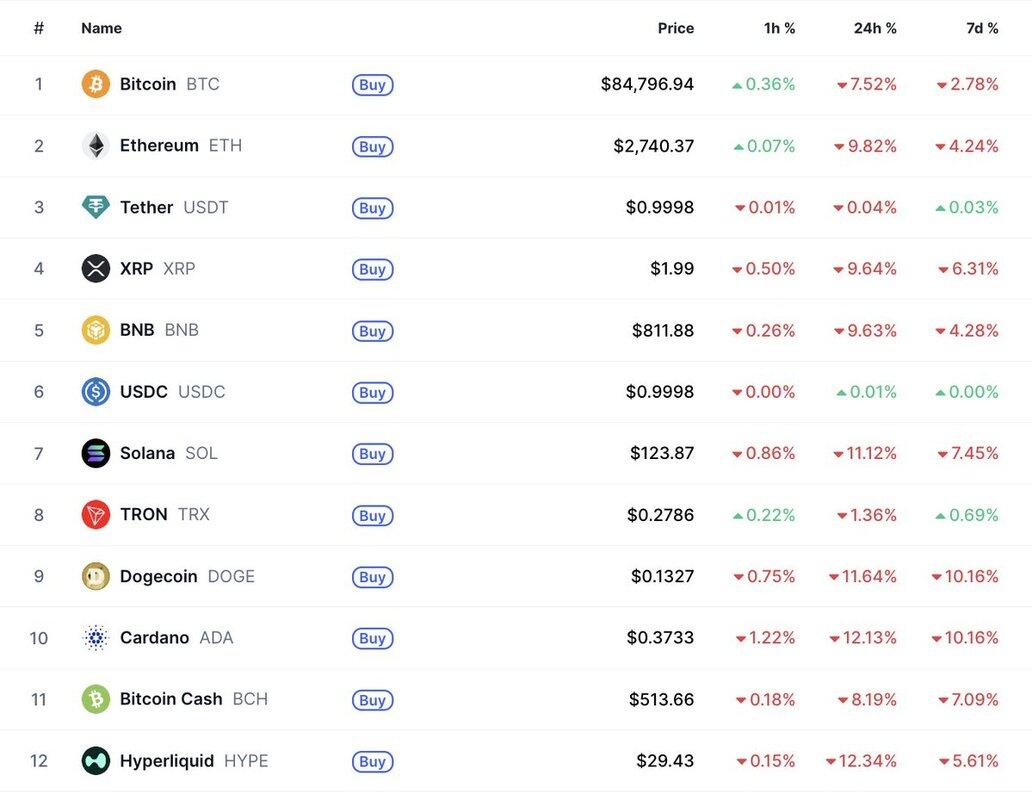Open the Ethereum name link
Viewport: 1032px width, 794px height.
coord(159,146)
